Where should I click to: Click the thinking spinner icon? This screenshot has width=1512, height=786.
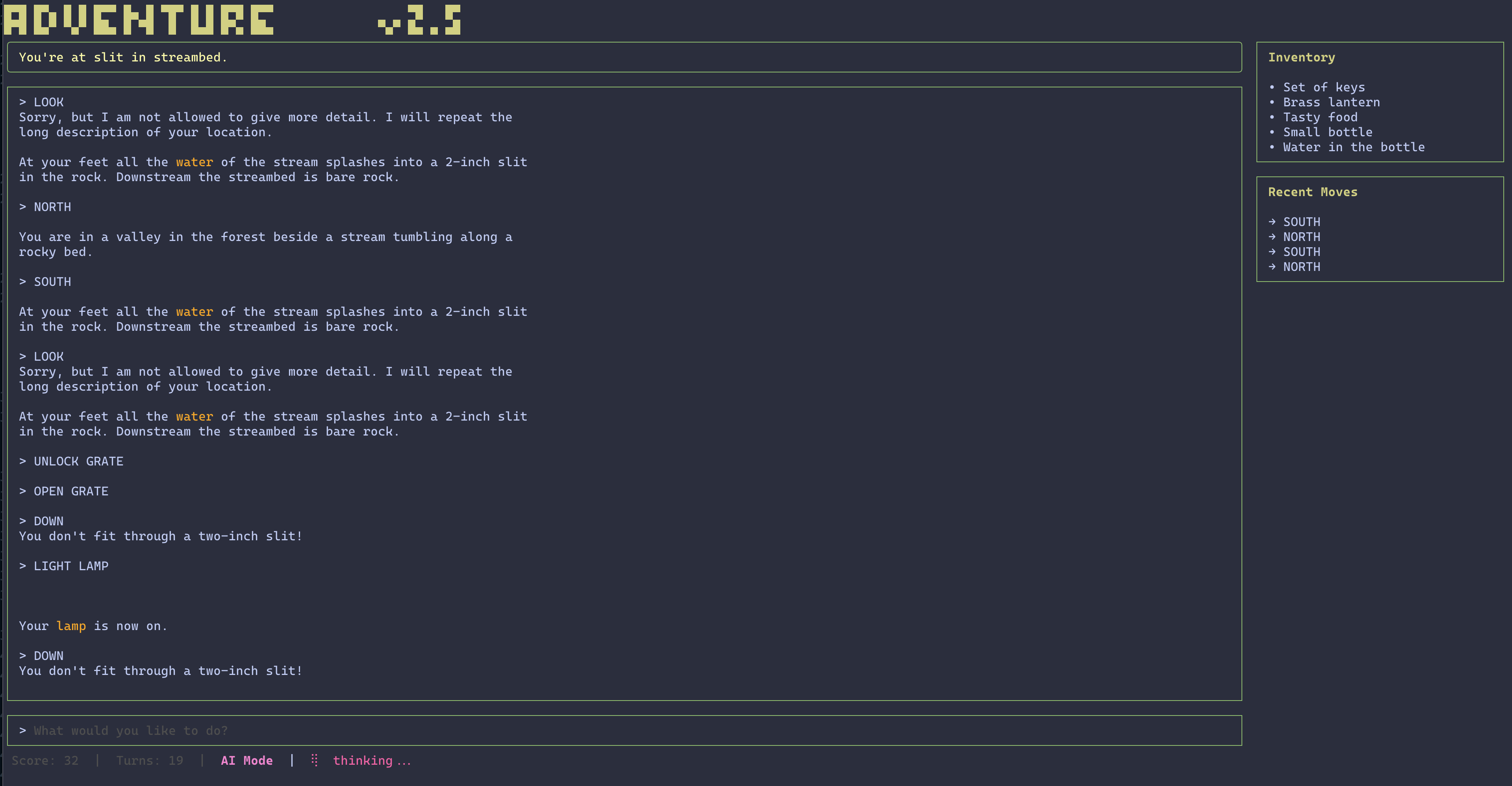point(315,760)
